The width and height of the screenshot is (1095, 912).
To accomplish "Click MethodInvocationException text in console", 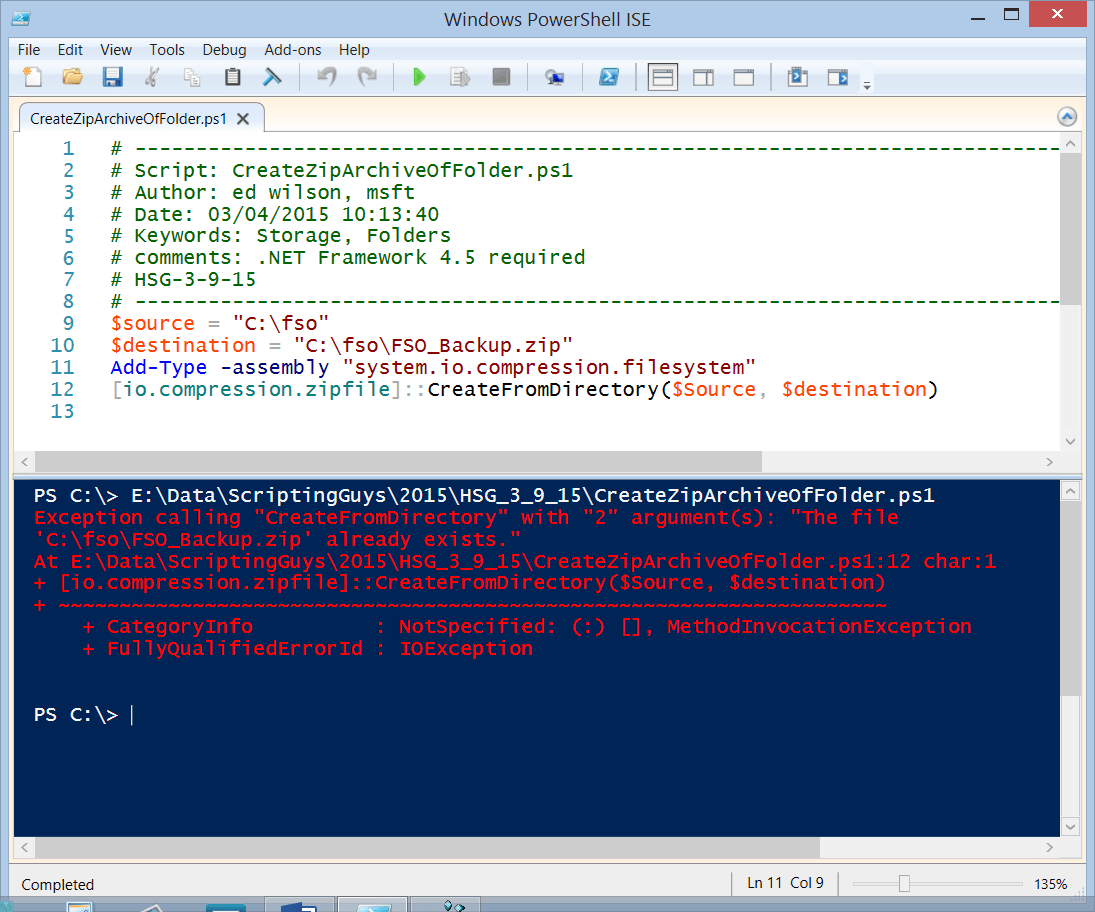I will coord(819,626).
